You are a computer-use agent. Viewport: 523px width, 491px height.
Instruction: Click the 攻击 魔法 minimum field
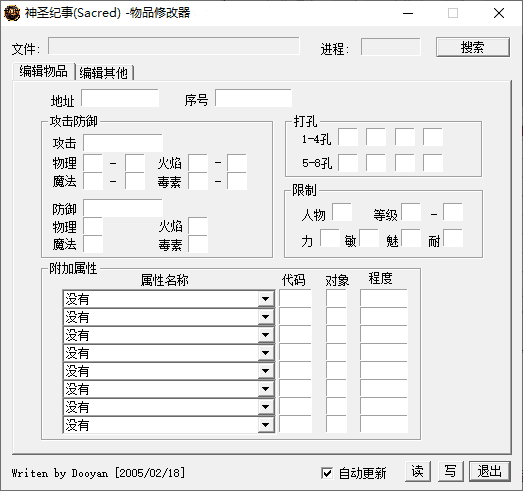[93, 181]
